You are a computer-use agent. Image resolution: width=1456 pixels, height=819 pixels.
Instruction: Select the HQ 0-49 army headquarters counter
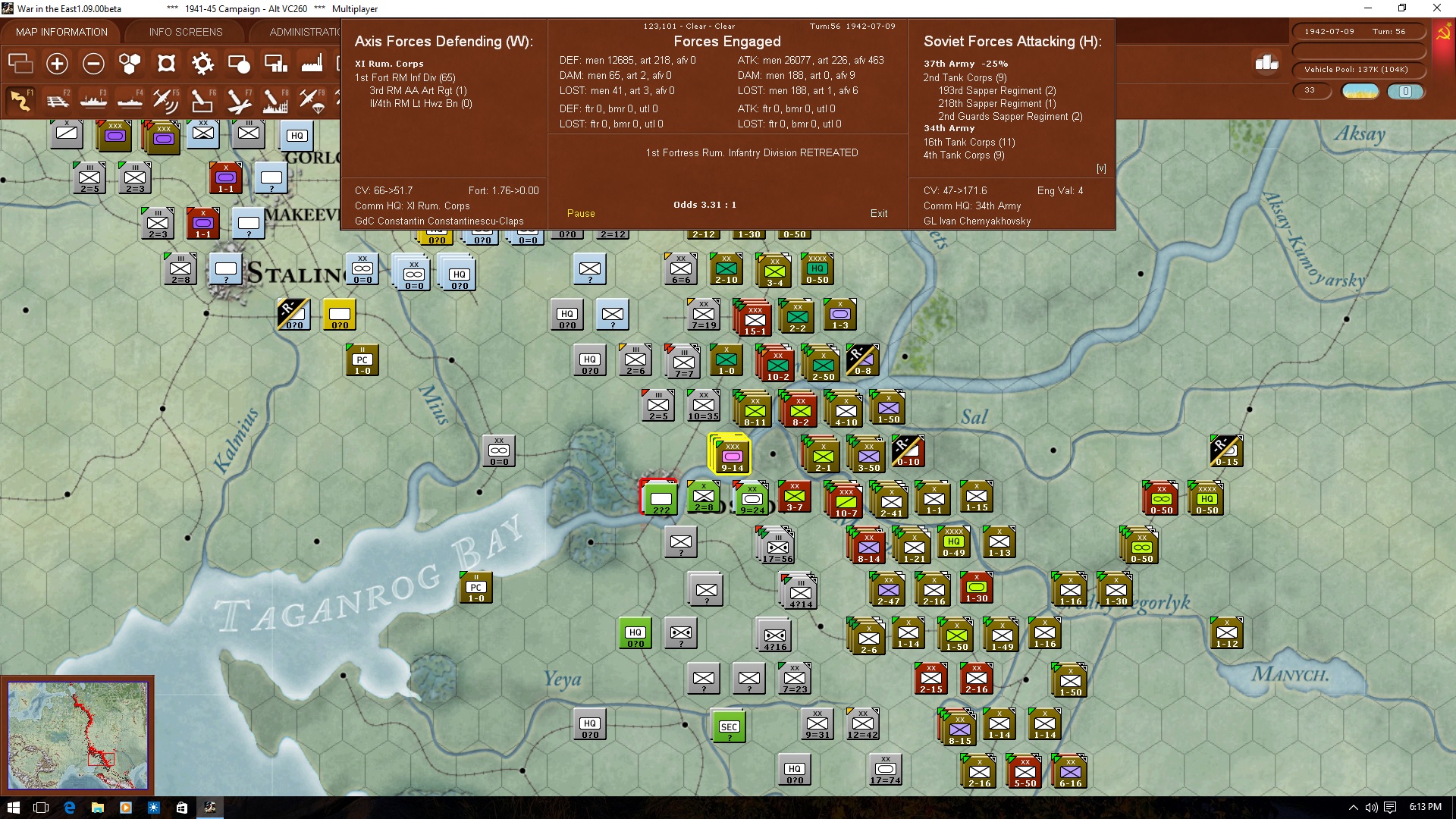(954, 542)
